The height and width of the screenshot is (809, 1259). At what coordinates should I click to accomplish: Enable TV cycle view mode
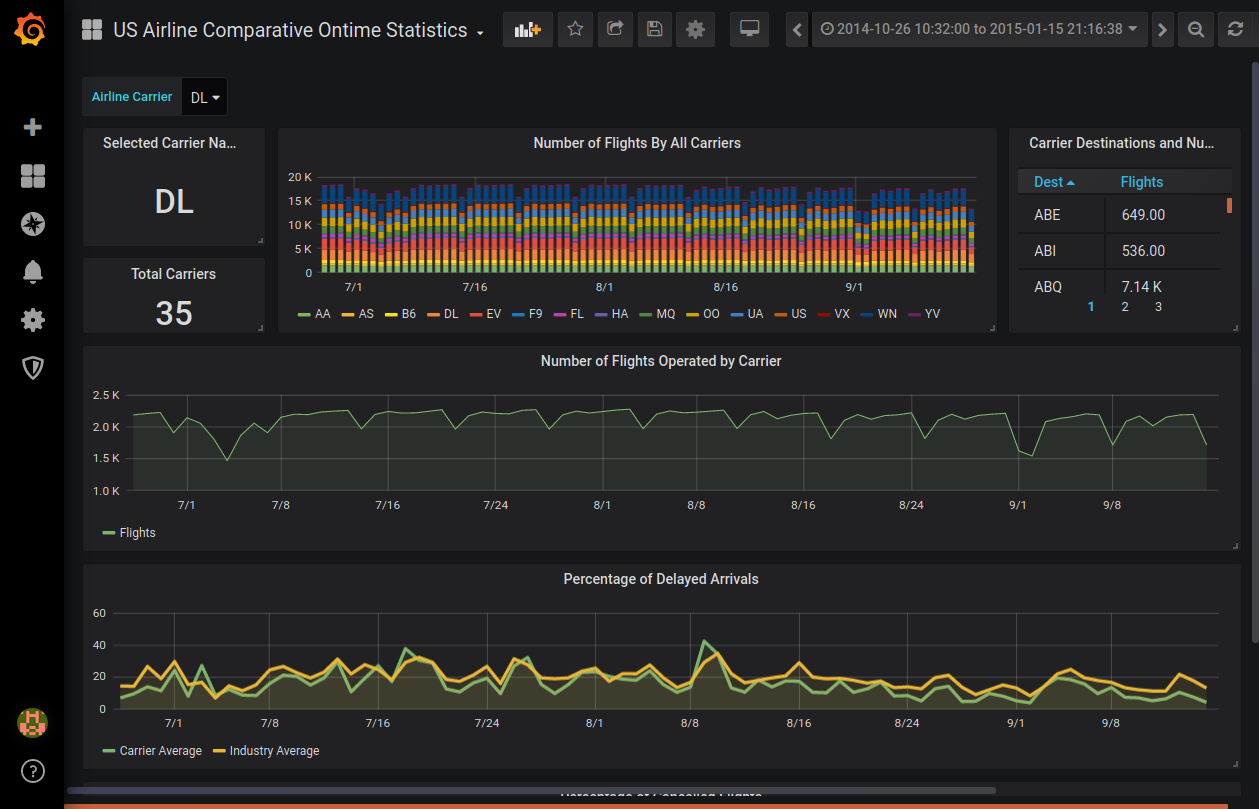tap(749, 29)
